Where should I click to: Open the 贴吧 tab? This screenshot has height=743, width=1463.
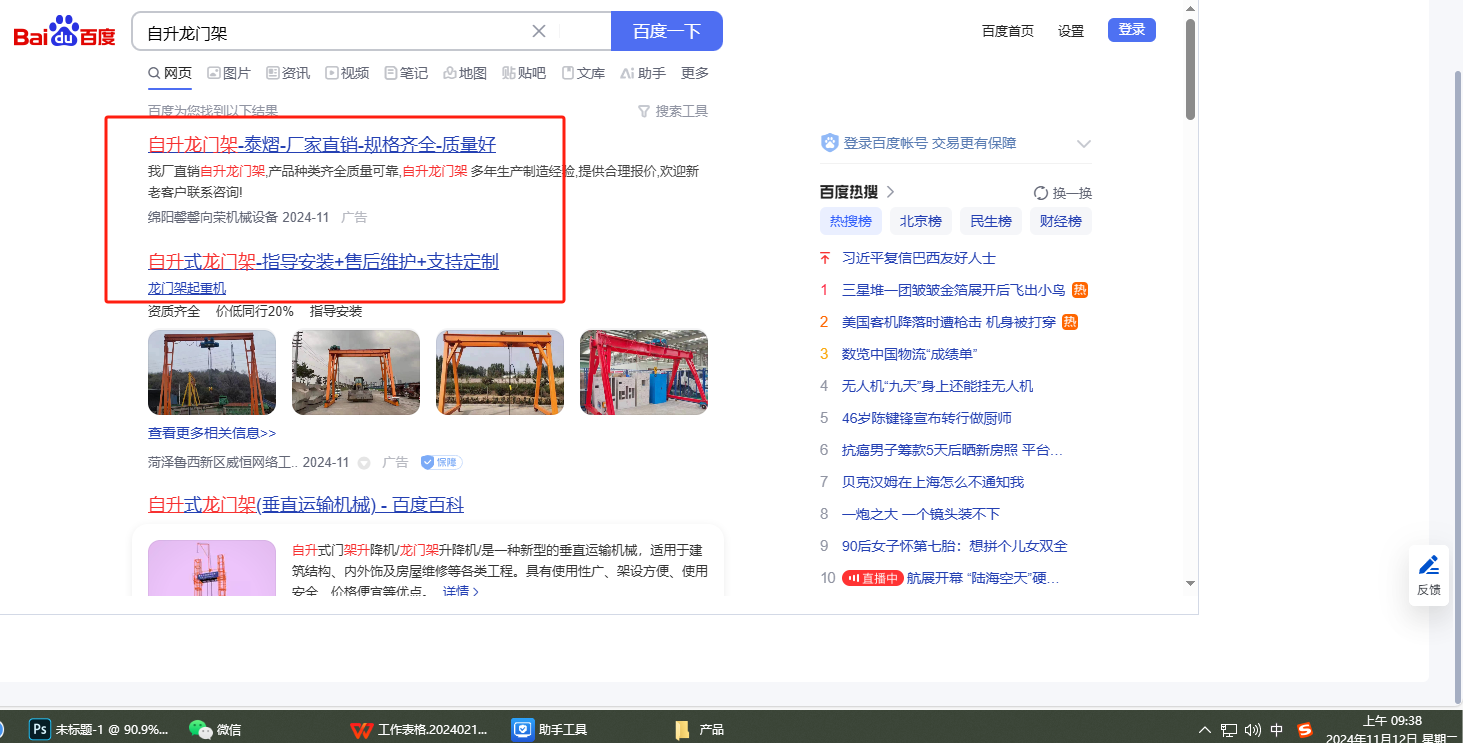[x=524, y=73]
